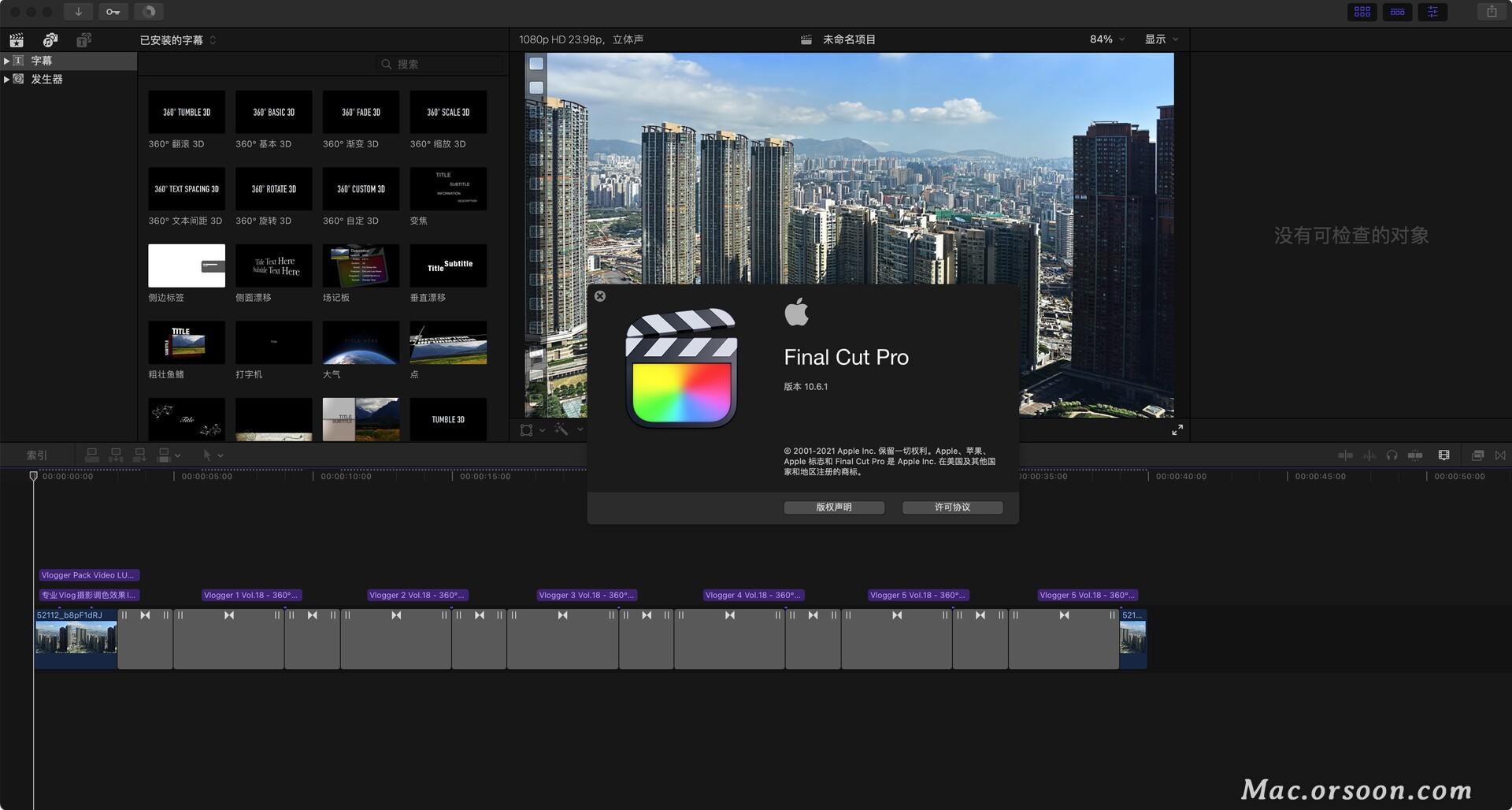Open the 索引 timeline index
The image size is (1512, 810).
click(x=37, y=455)
